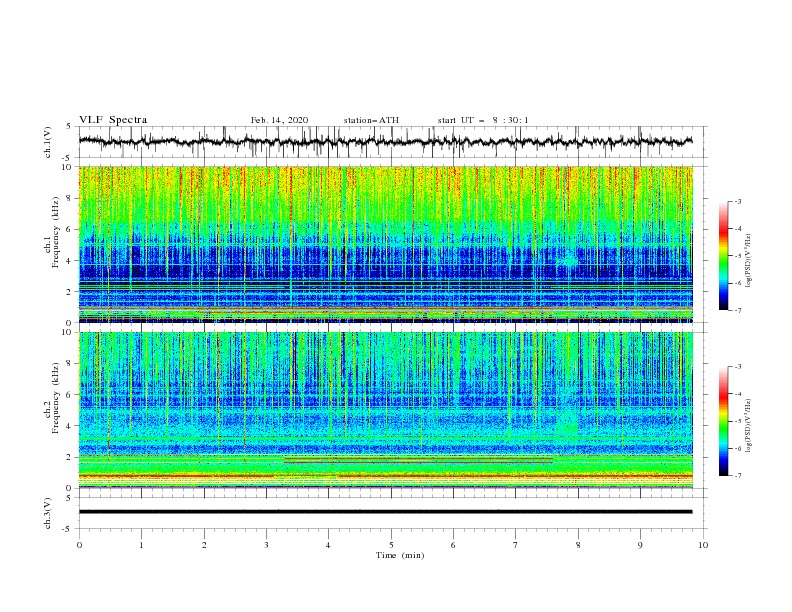Click the '-7' tick on ch.1 color bar
792x612 pixels.
click(x=738, y=310)
